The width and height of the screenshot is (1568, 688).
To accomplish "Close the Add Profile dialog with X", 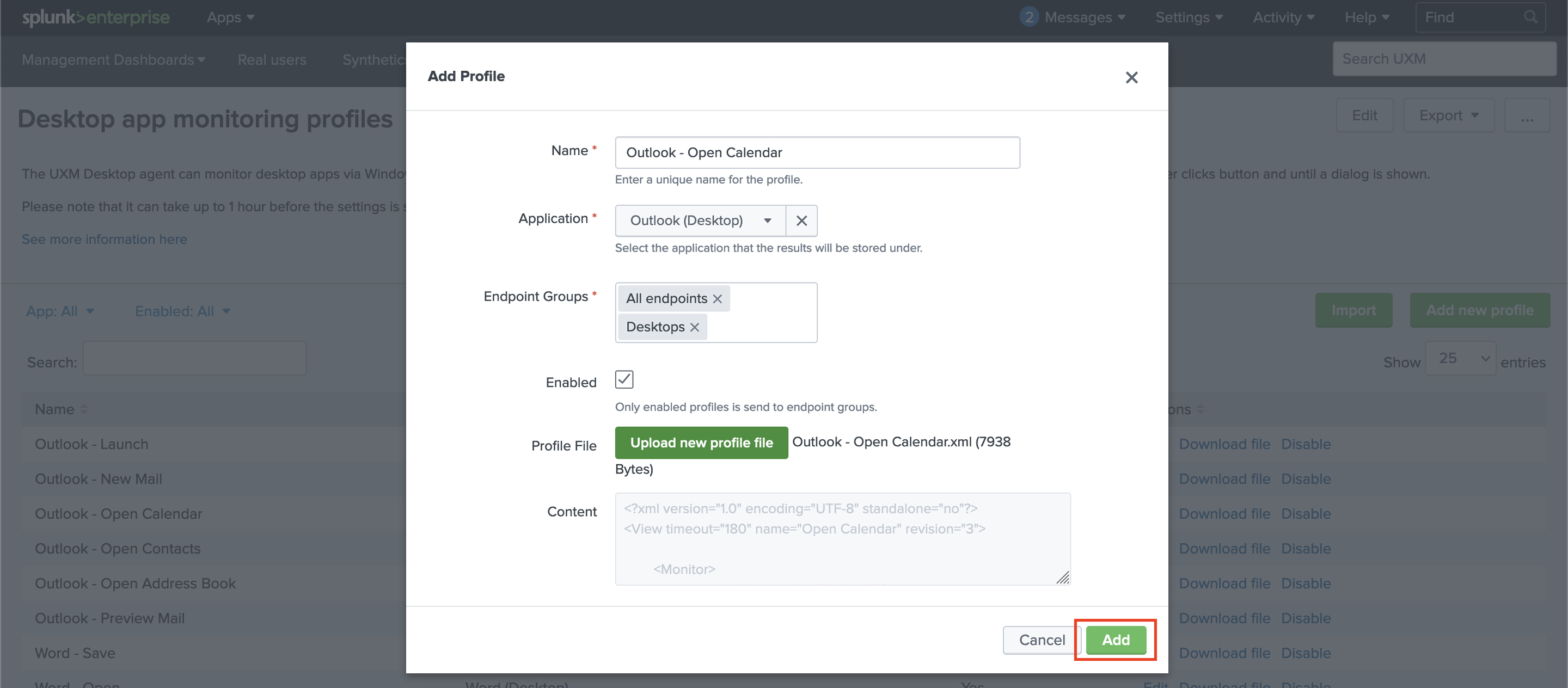I will pyautogui.click(x=1131, y=77).
